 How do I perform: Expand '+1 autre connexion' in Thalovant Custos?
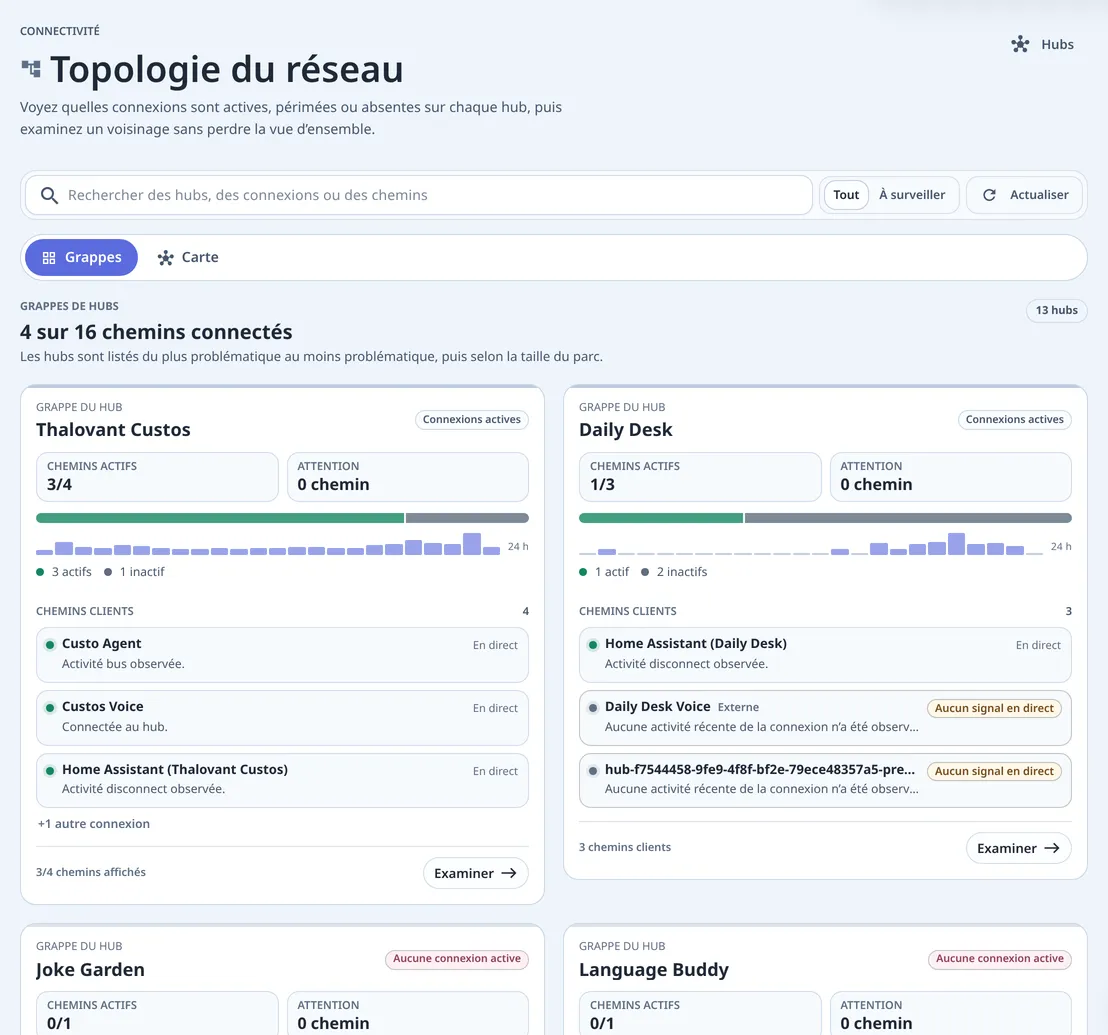[x=93, y=824]
